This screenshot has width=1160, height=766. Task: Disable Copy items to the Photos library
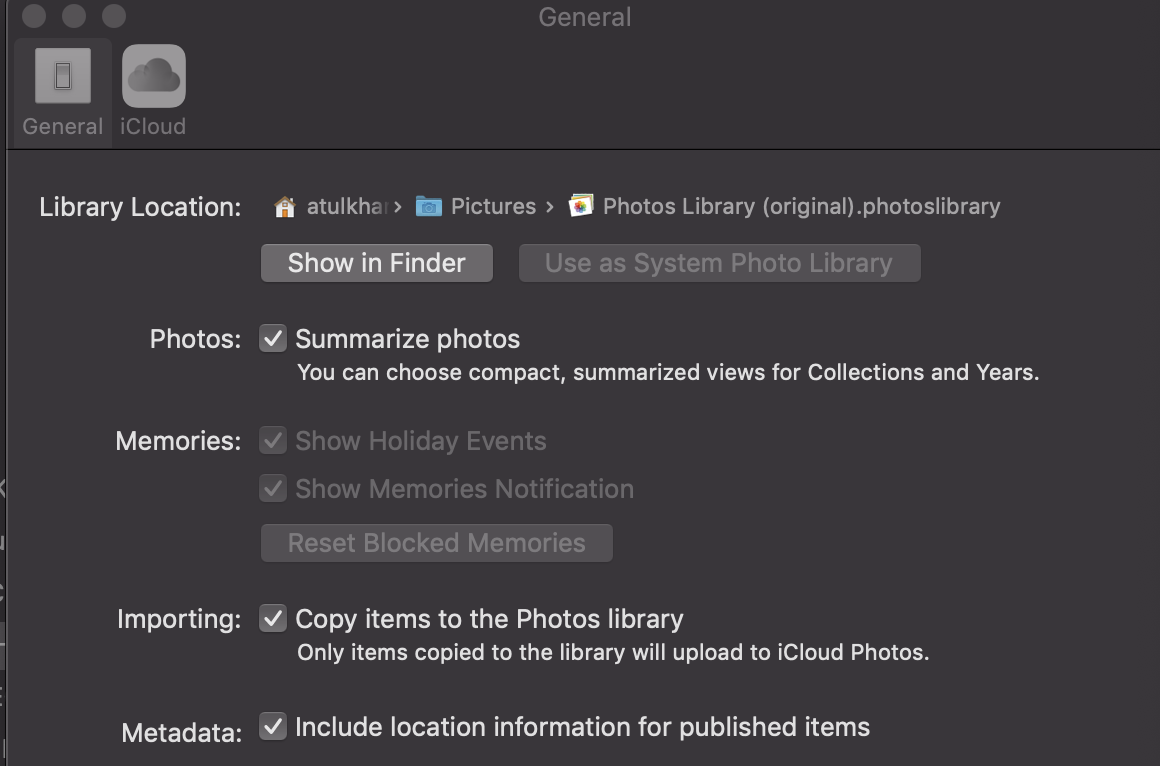[x=273, y=618]
